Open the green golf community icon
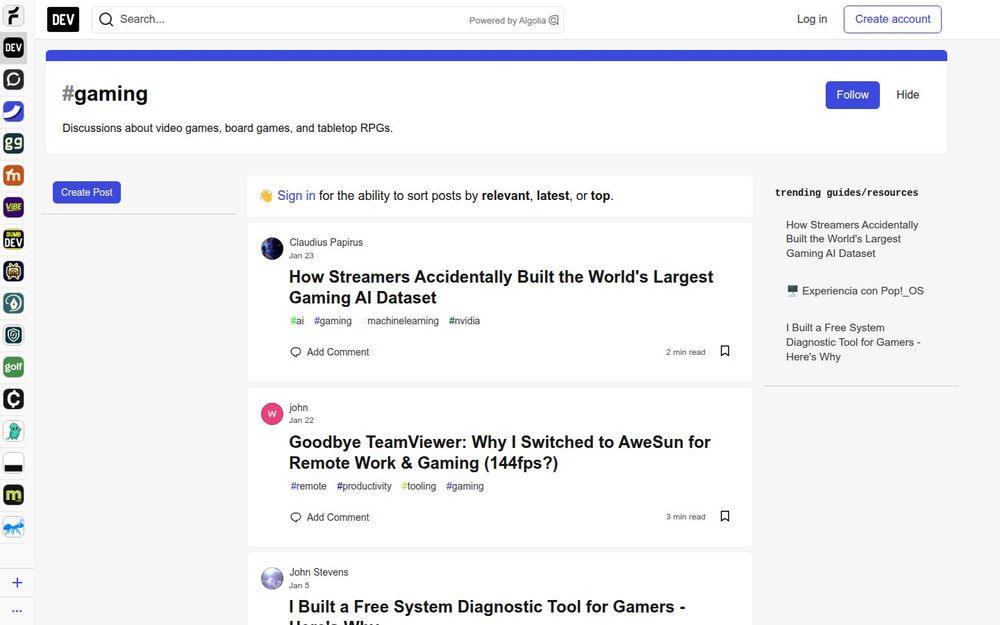This screenshot has width=1000, height=625. [13, 367]
